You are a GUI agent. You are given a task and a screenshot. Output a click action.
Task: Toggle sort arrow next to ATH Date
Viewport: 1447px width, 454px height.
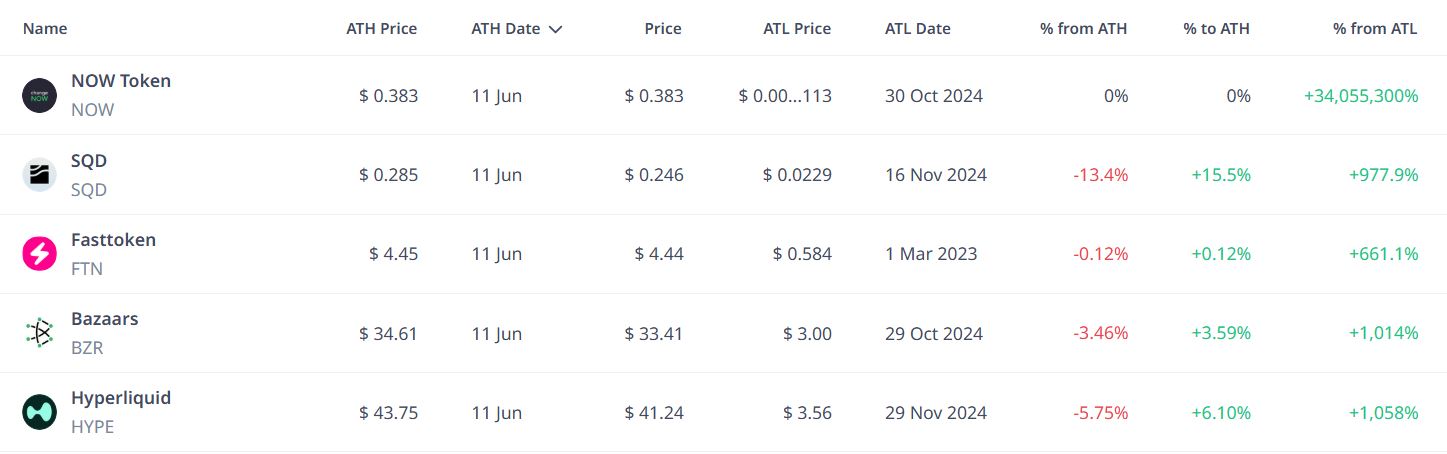[556, 29]
